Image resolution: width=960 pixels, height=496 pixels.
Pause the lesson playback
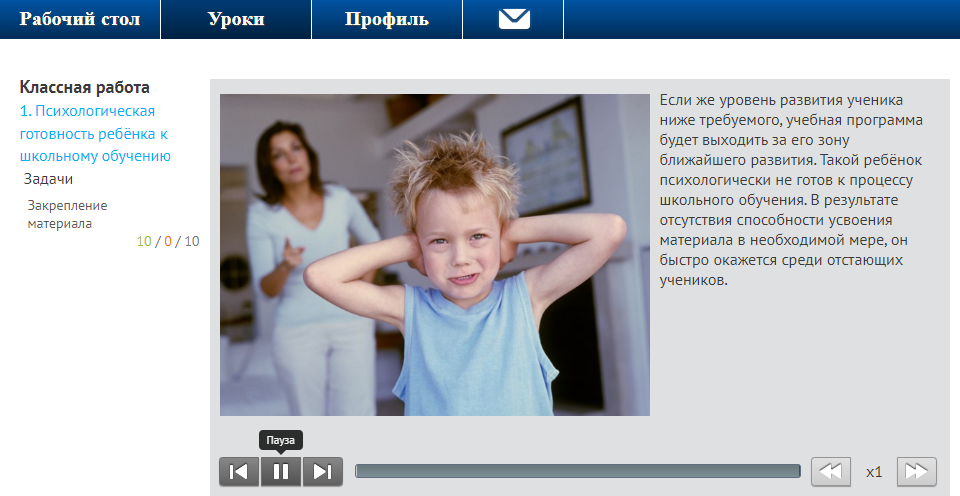[281, 472]
